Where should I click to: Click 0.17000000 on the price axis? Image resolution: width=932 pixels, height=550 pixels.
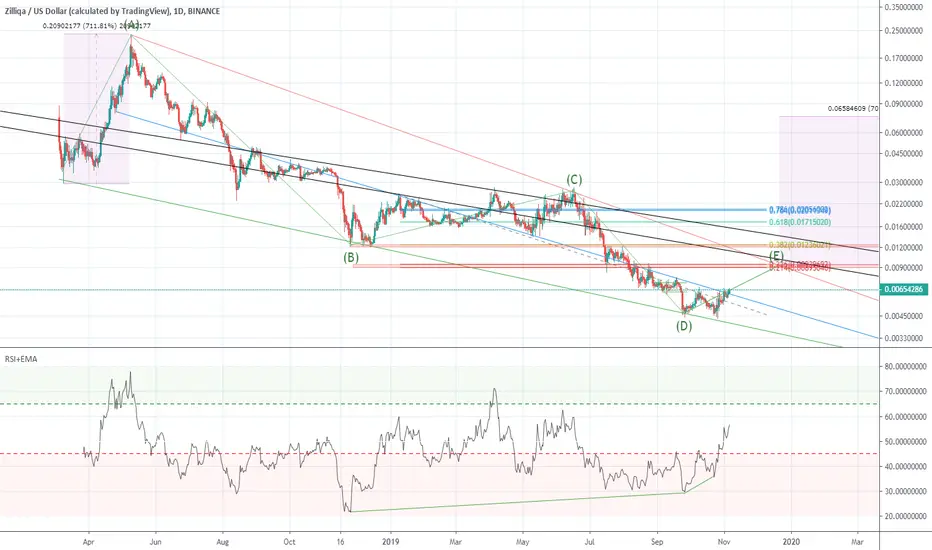point(903,58)
